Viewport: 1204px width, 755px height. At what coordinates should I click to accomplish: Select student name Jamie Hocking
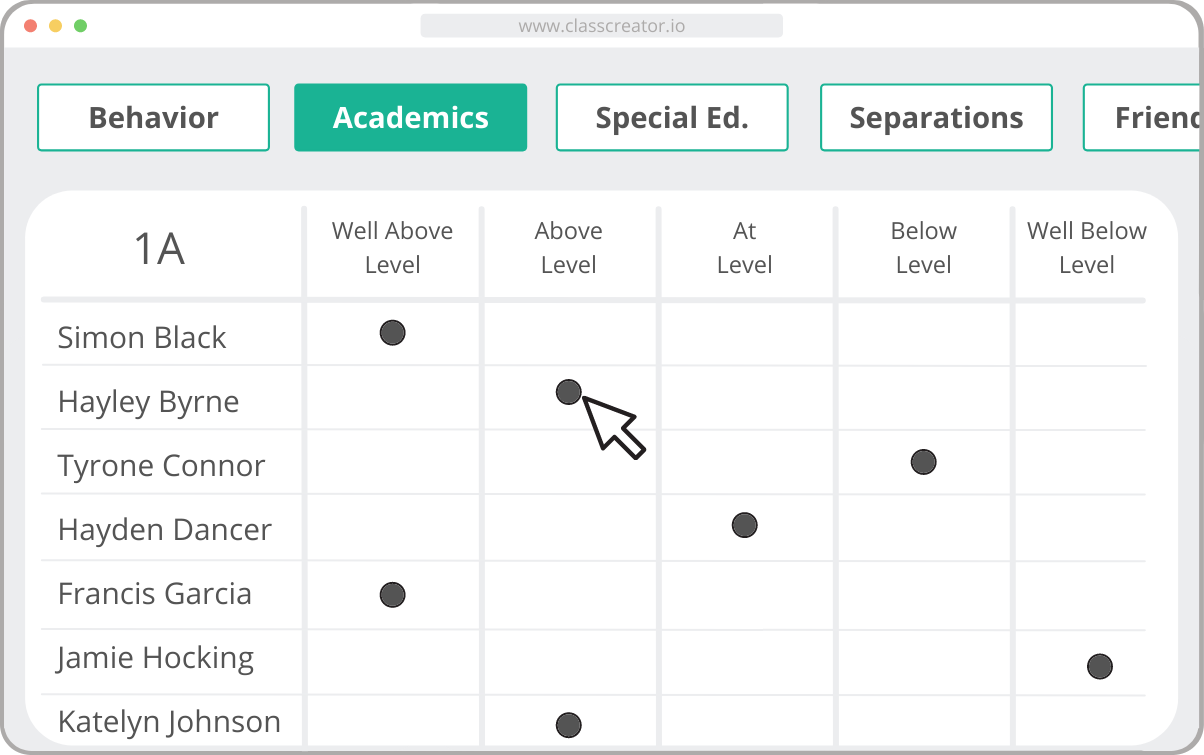[x=155, y=658]
